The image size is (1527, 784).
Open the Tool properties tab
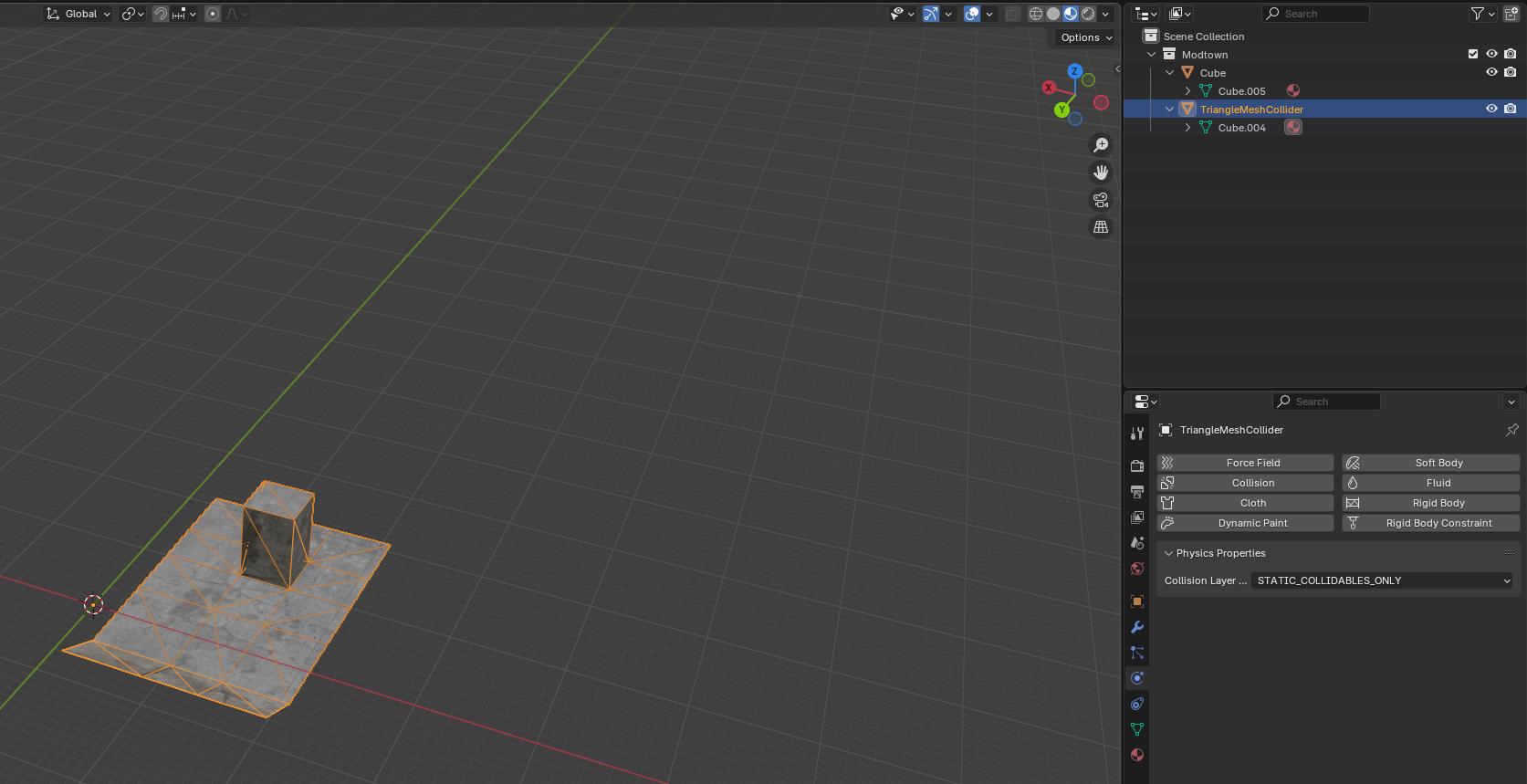tap(1137, 434)
